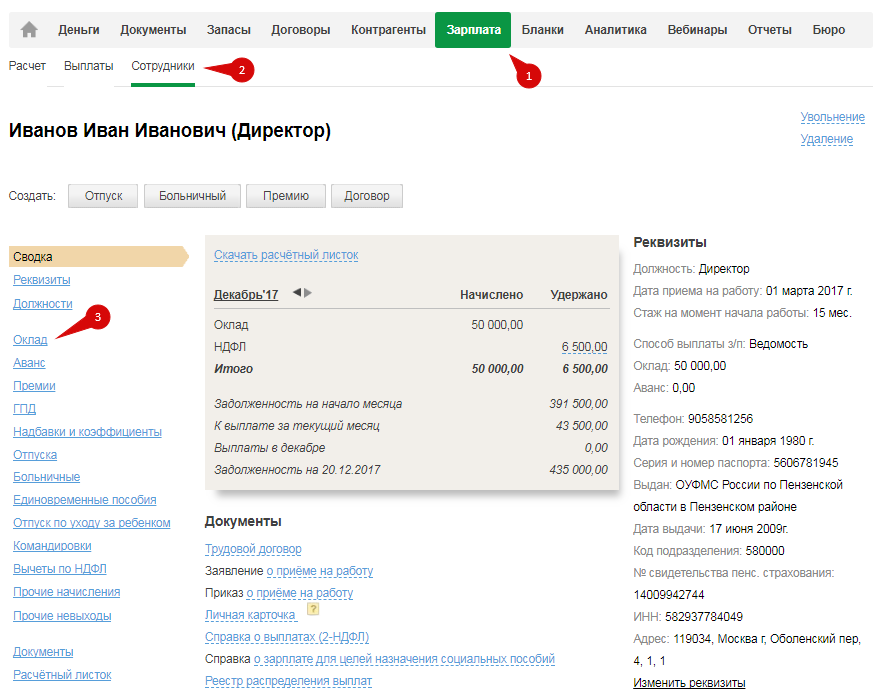This screenshot has height=698, width=878.
Task: Select phone number 9058581256
Action: coord(721,419)
